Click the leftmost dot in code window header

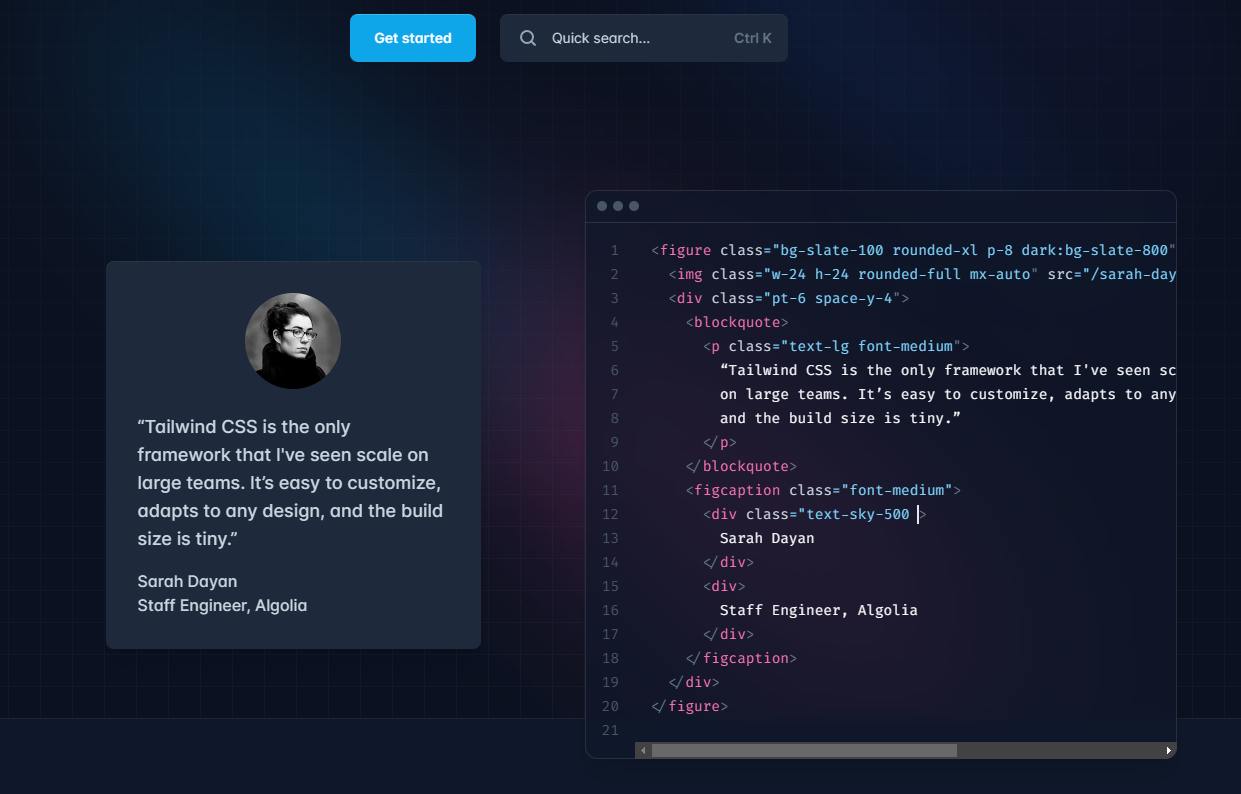pos(602,206)
